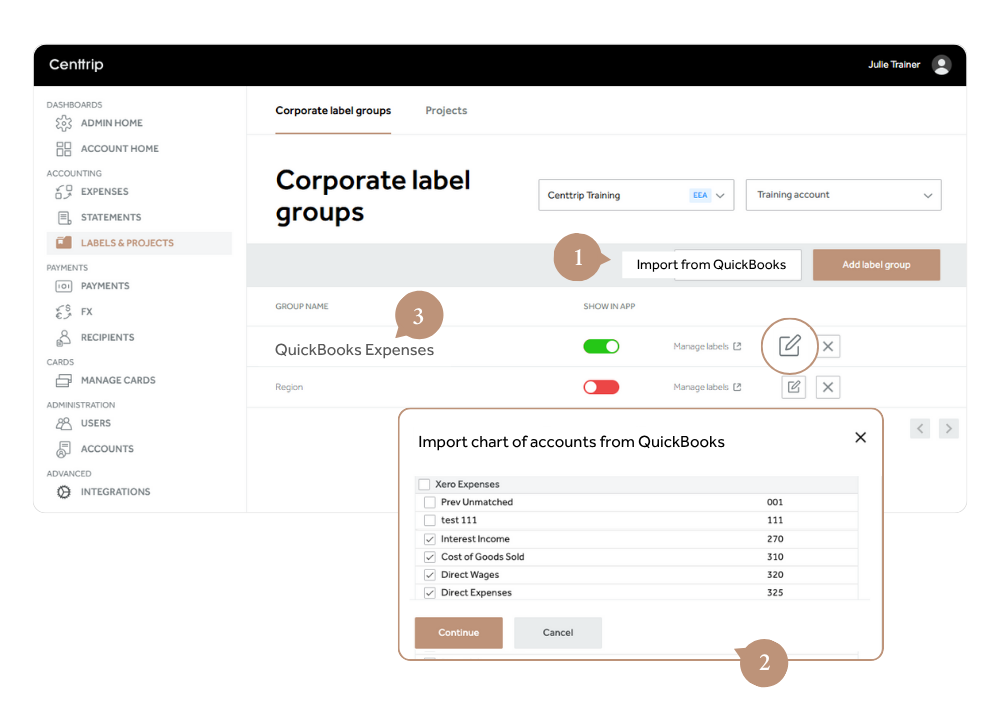Open the FX currency icon
The height and width of the screenshot is (720, 1000).
64,312
